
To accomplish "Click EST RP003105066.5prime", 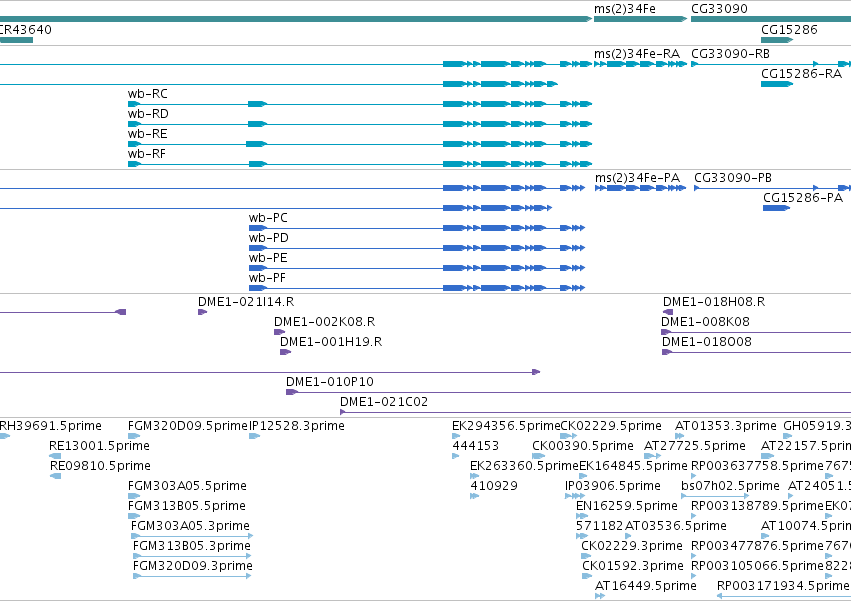I will [757, 566].
